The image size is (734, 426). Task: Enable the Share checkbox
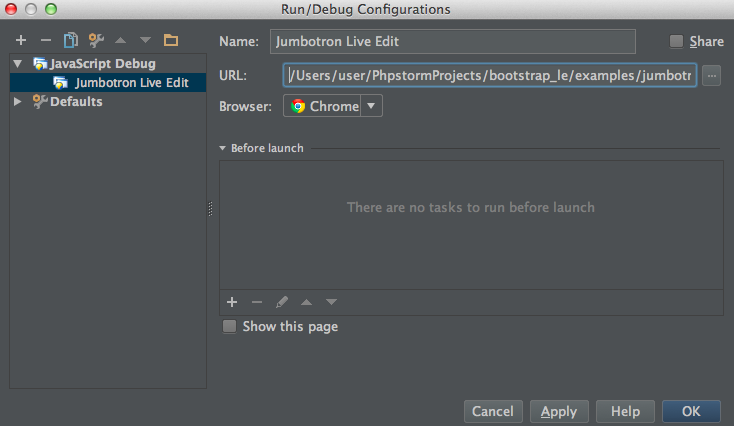pos(676,41)
